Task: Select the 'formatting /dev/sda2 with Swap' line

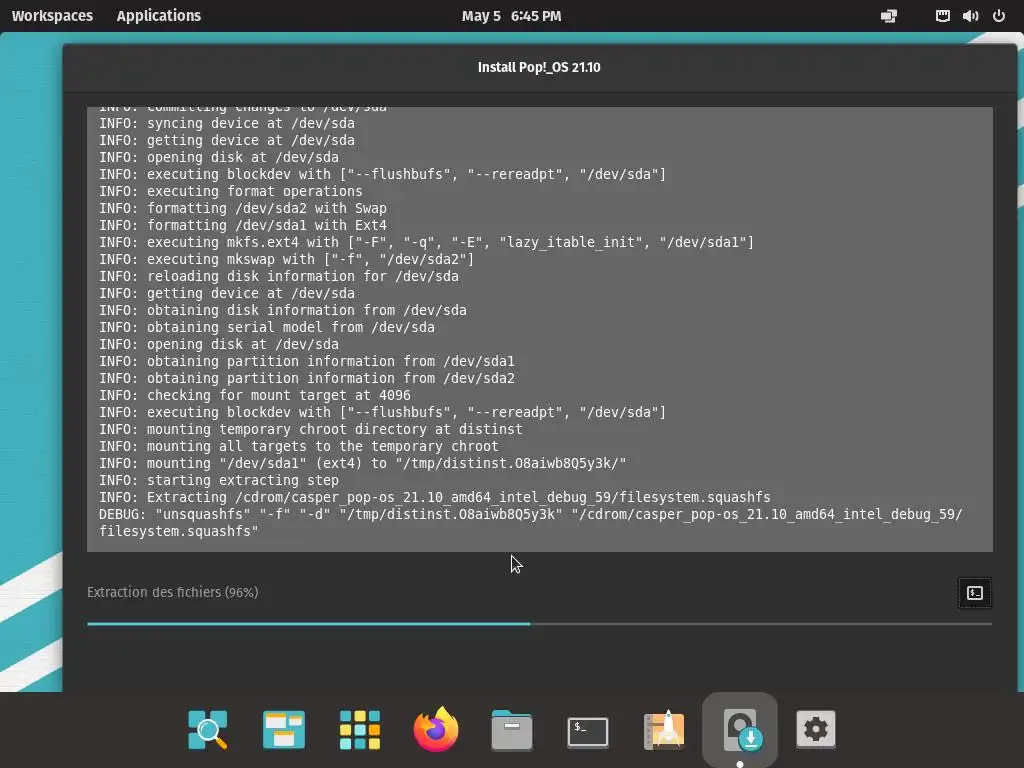Action: pyautogui.click(x=243, y=208)
